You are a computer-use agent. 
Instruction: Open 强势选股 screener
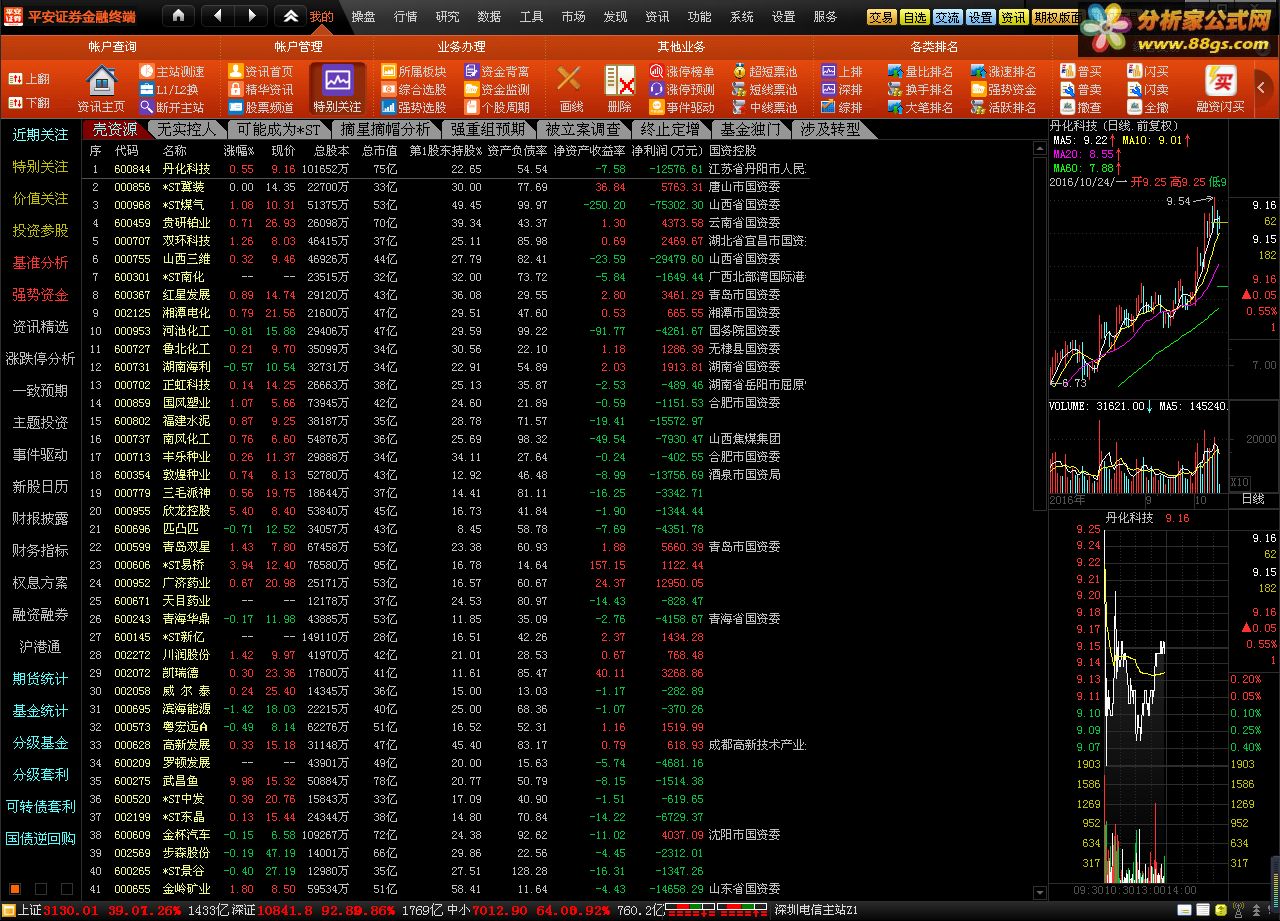pos(414,108)
